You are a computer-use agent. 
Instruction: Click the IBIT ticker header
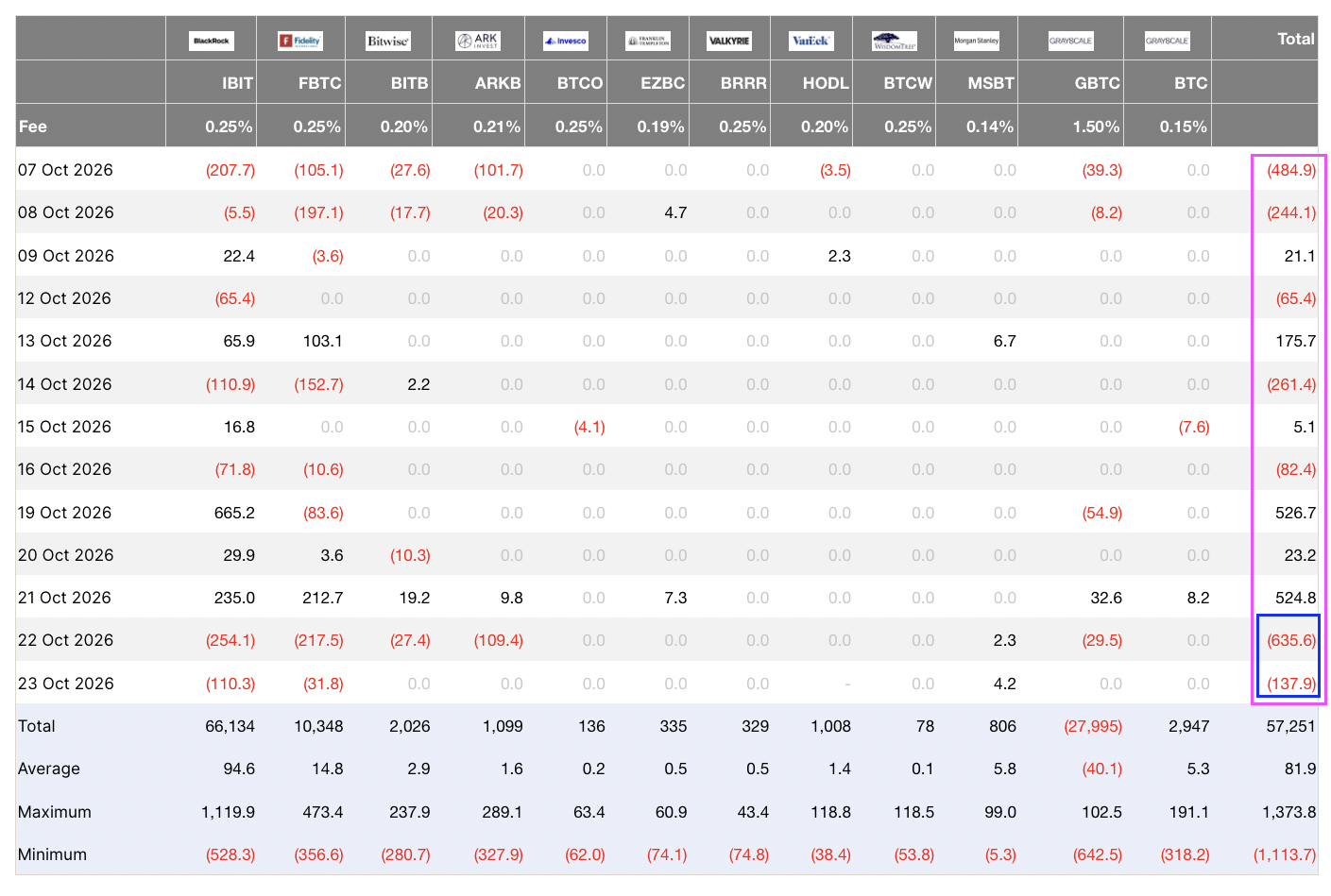click(237, 83)
